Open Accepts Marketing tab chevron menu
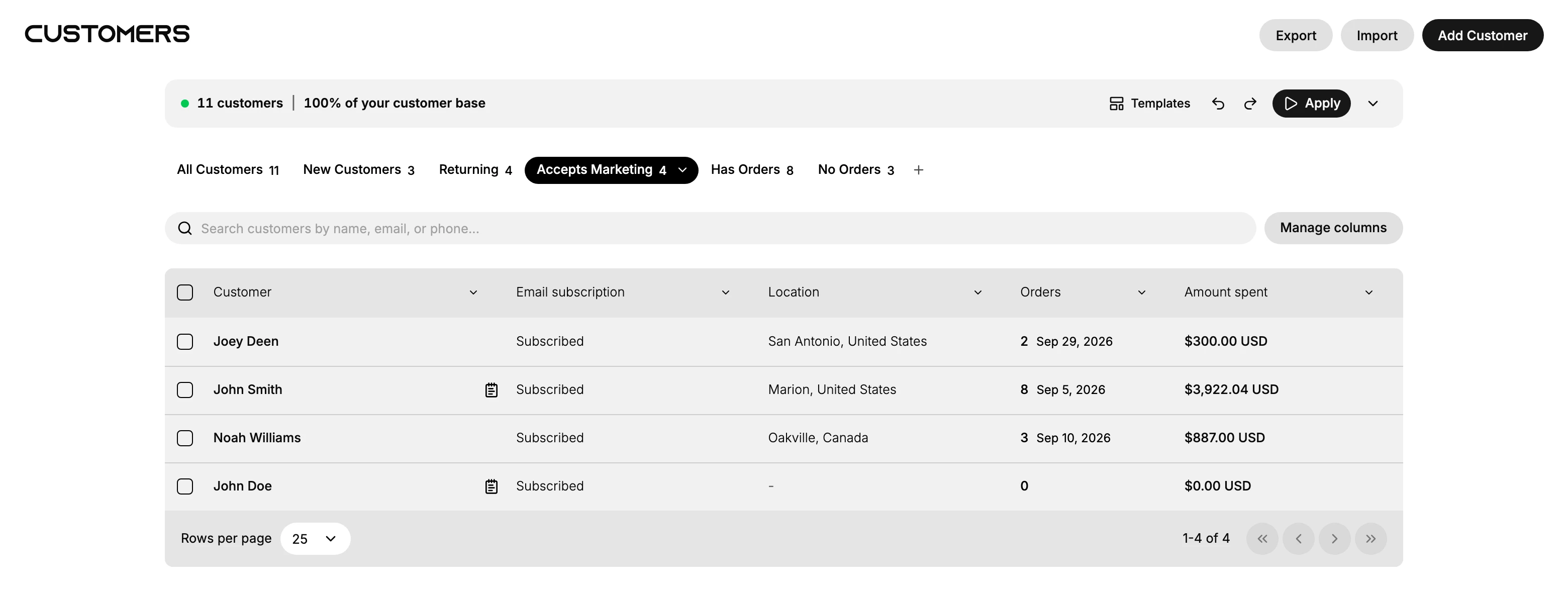The width and height of the screenshot is (1568, 591). pyautogui.click(x=682, y=170)
